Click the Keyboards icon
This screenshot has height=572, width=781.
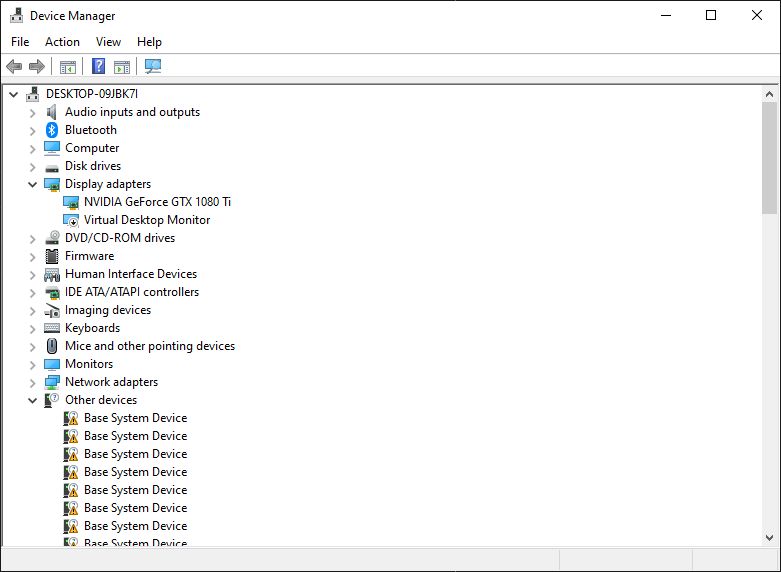(x=52, y=328)
